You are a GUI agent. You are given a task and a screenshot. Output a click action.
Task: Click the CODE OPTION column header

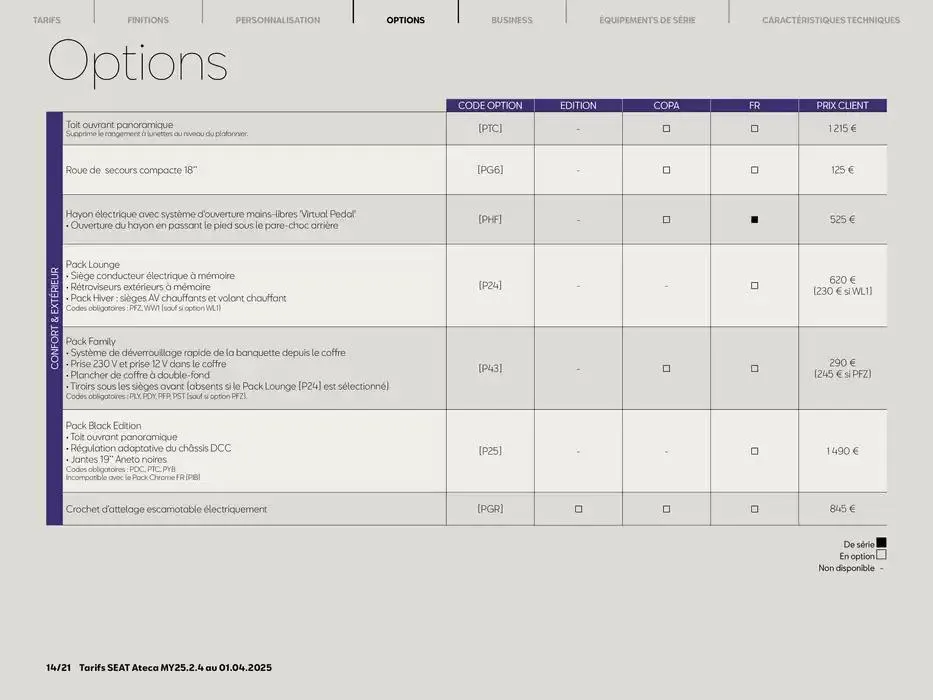point(490,105)
